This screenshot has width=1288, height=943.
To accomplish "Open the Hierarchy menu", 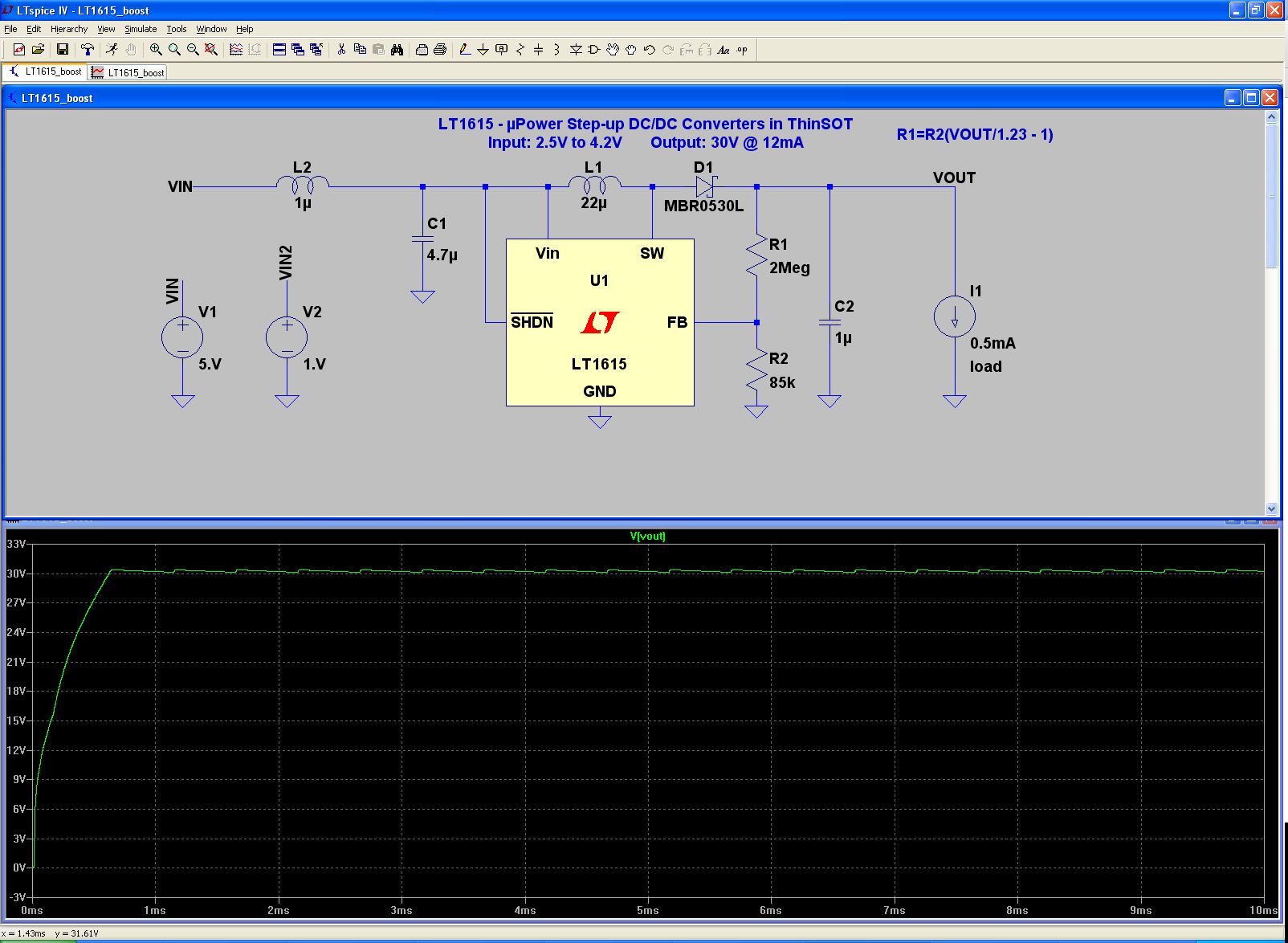I will click(69, 29).
